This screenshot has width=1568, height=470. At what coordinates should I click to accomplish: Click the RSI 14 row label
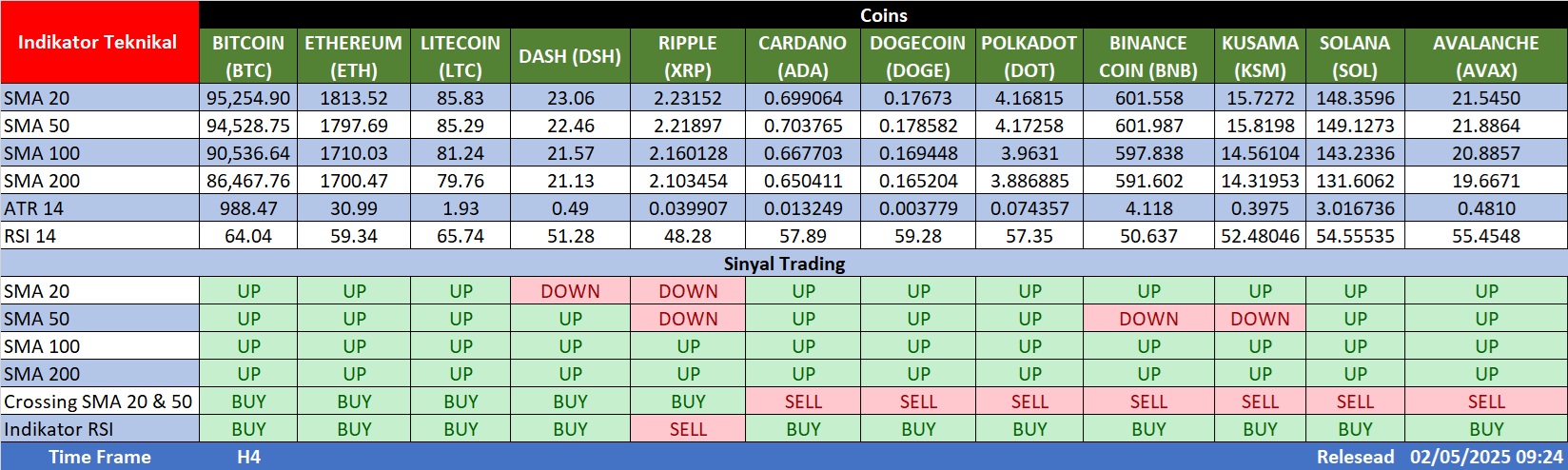pos(30,236)
